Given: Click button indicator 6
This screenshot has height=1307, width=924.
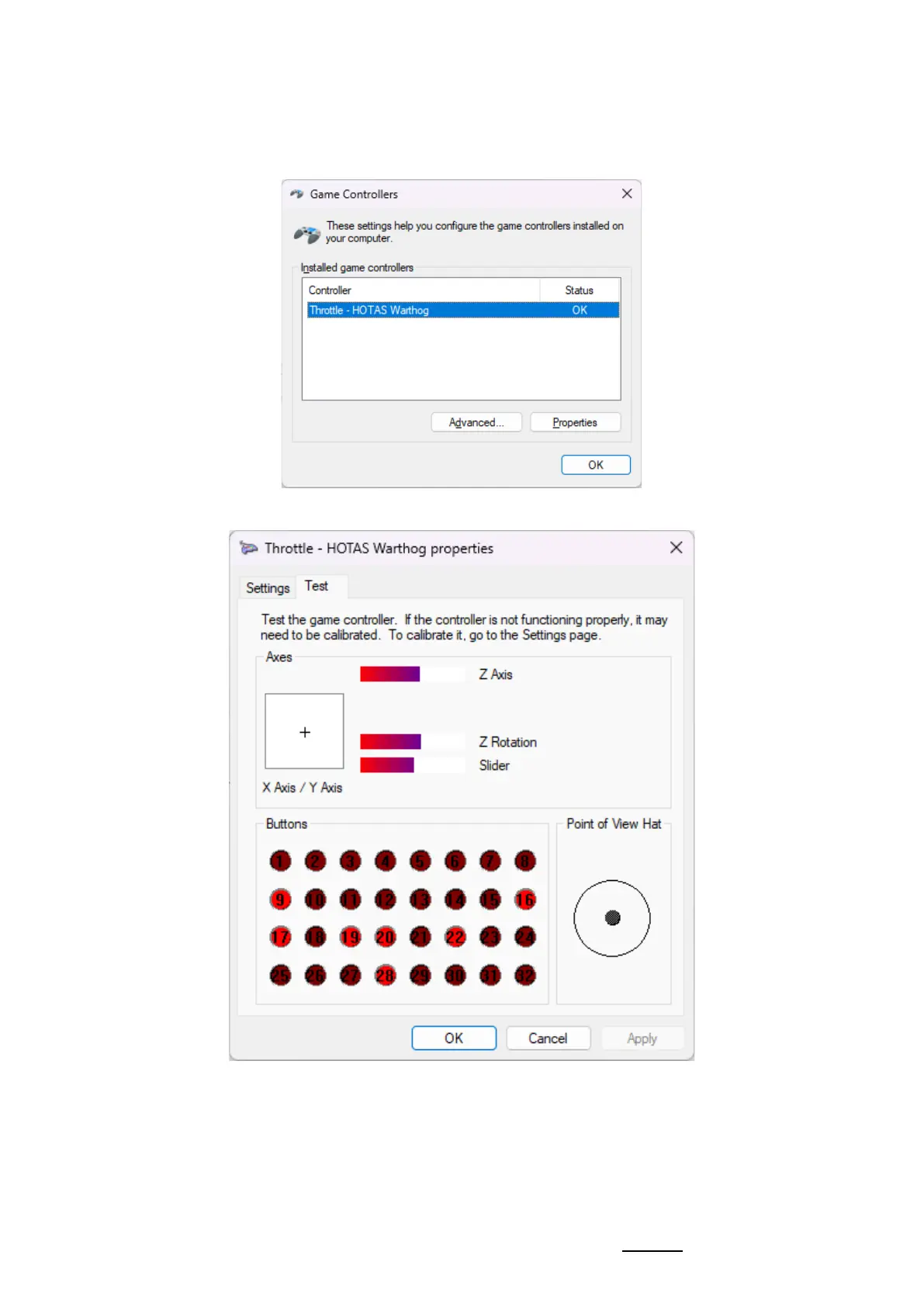Looking at the screenshot, I should (x=455, y=861).
